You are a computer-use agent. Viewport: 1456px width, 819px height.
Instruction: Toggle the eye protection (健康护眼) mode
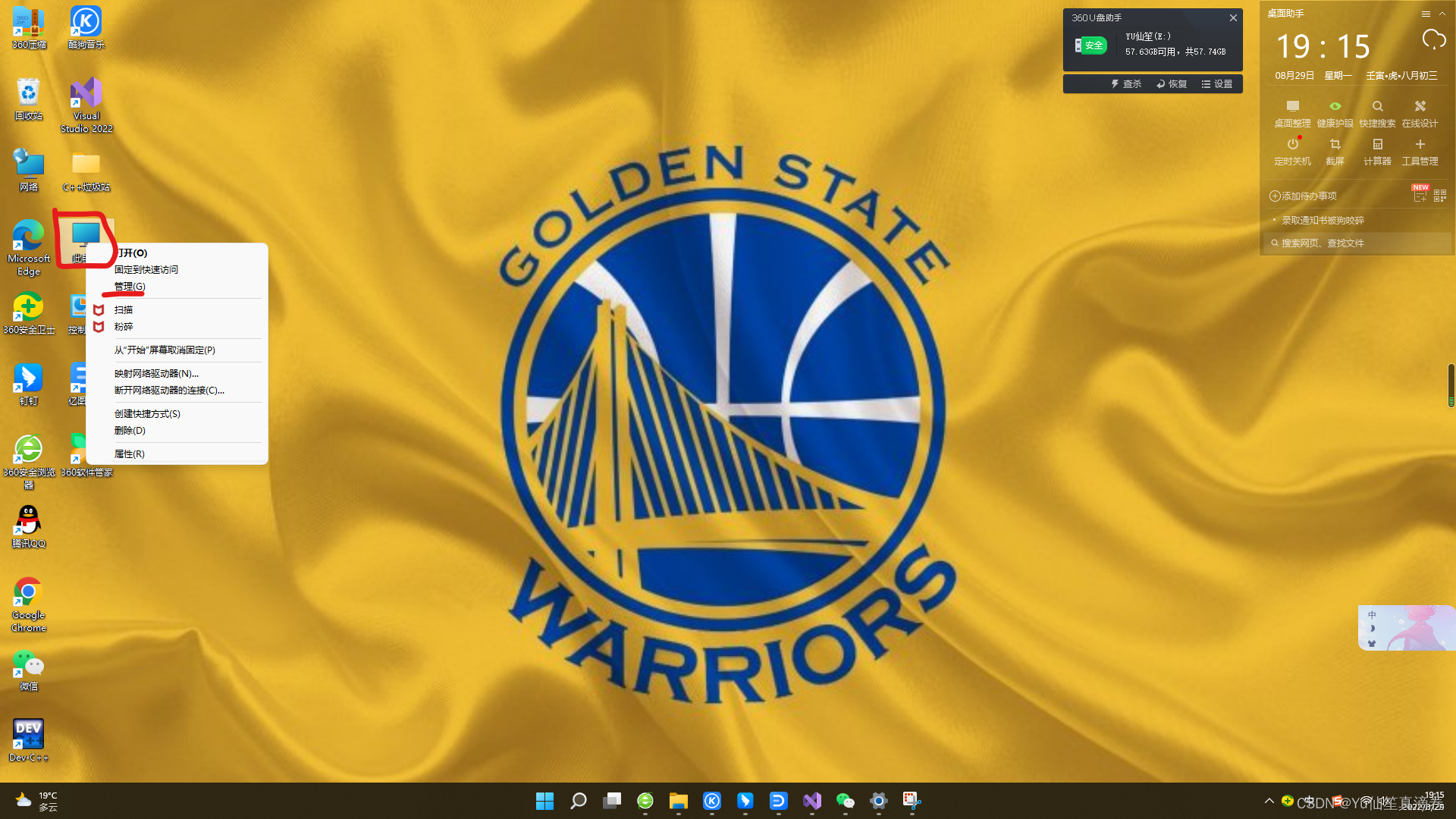1335,107
